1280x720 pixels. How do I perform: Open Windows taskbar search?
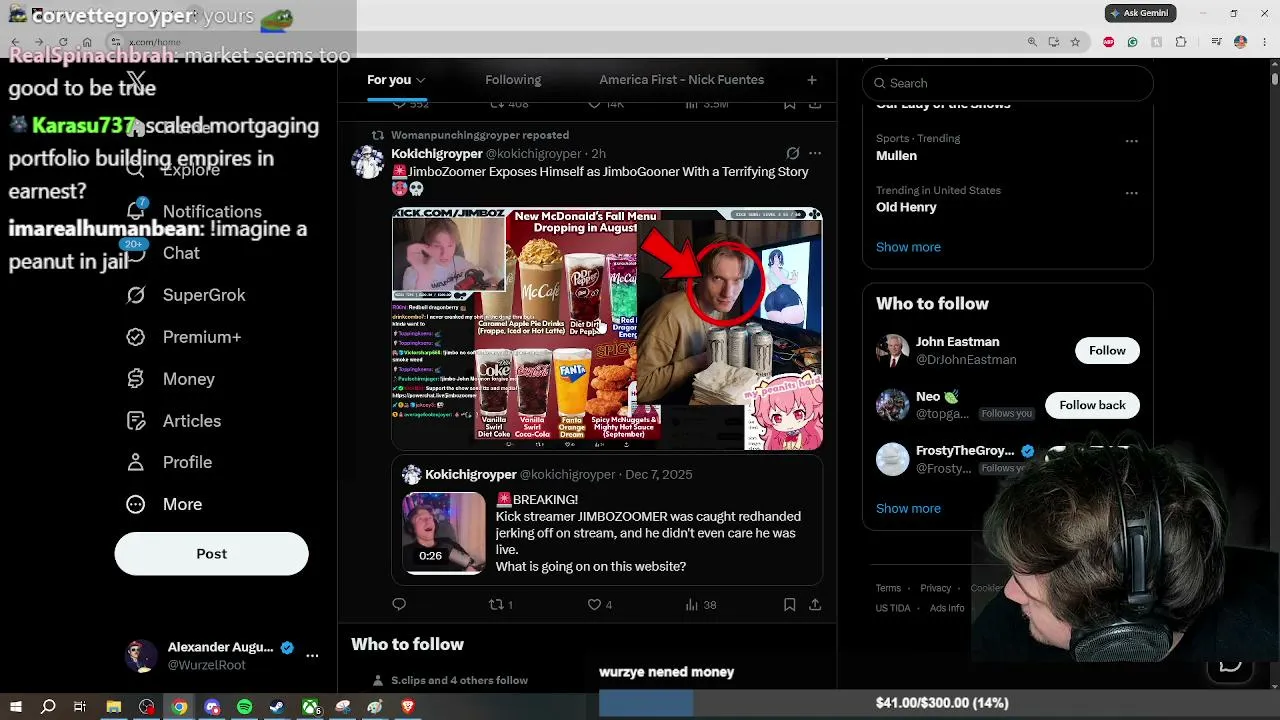coord(48,707)
